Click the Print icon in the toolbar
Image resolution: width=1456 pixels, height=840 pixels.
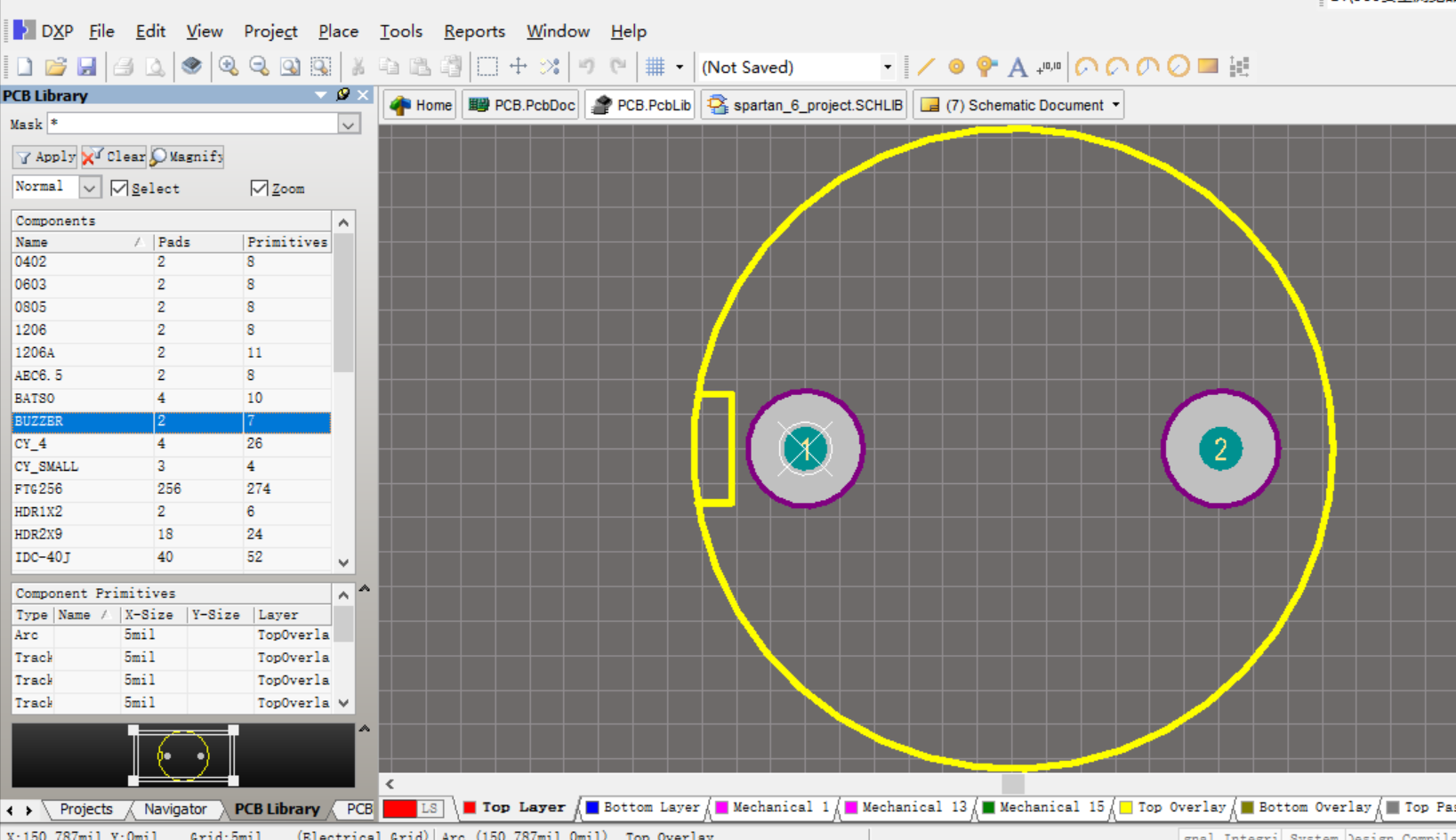pos(124,67)
